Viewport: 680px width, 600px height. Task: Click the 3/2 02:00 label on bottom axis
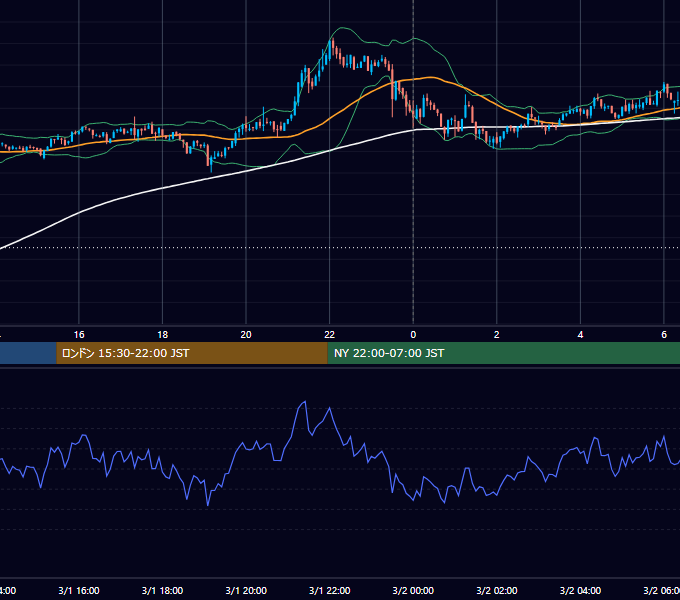(497, 590)
